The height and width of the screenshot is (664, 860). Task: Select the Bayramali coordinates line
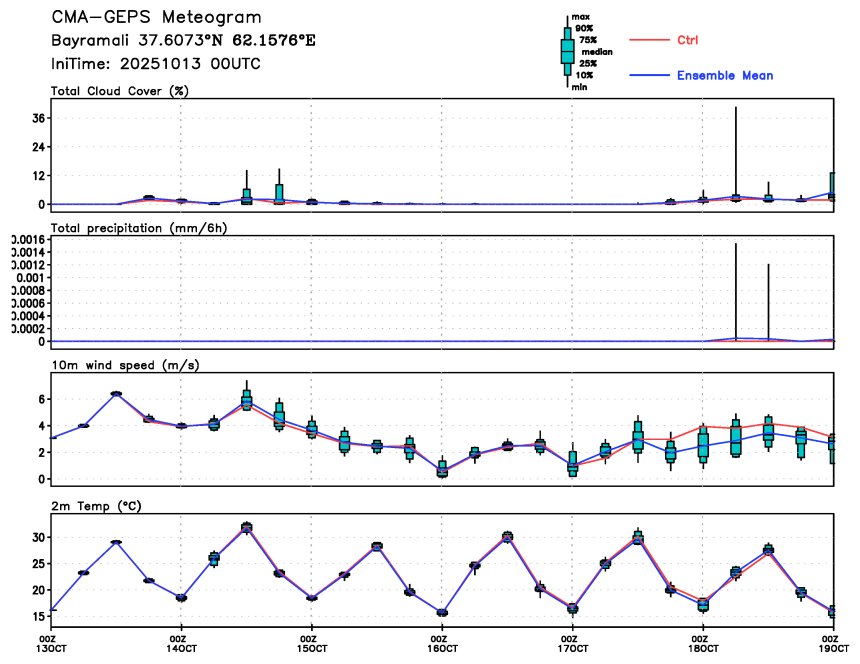[183, 41]
